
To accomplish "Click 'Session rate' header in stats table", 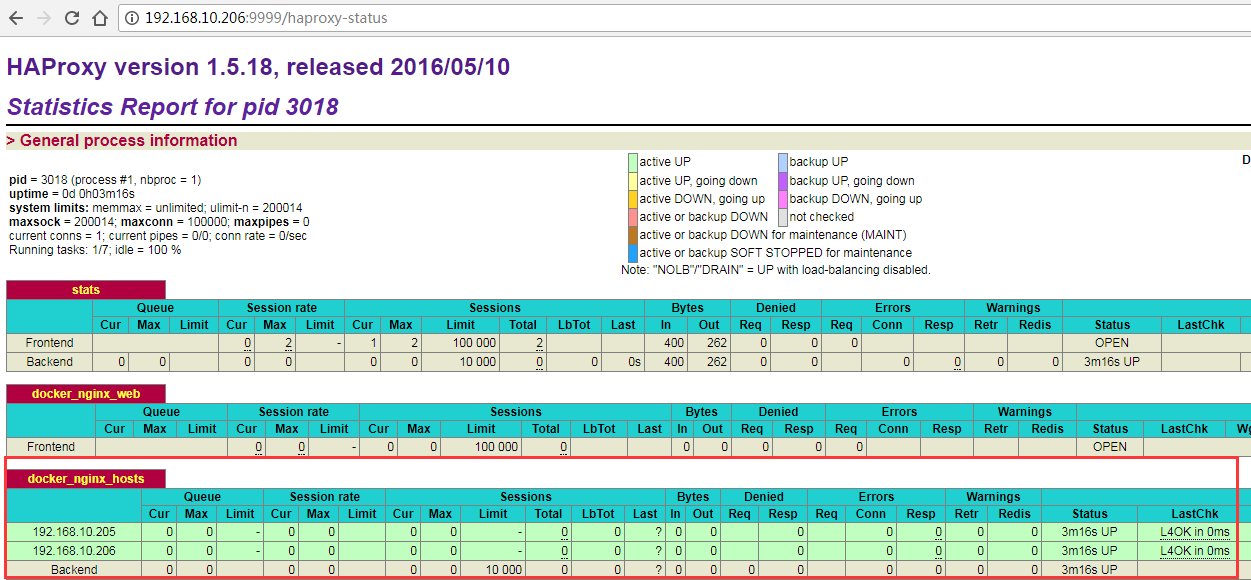I will click(282, 308).
